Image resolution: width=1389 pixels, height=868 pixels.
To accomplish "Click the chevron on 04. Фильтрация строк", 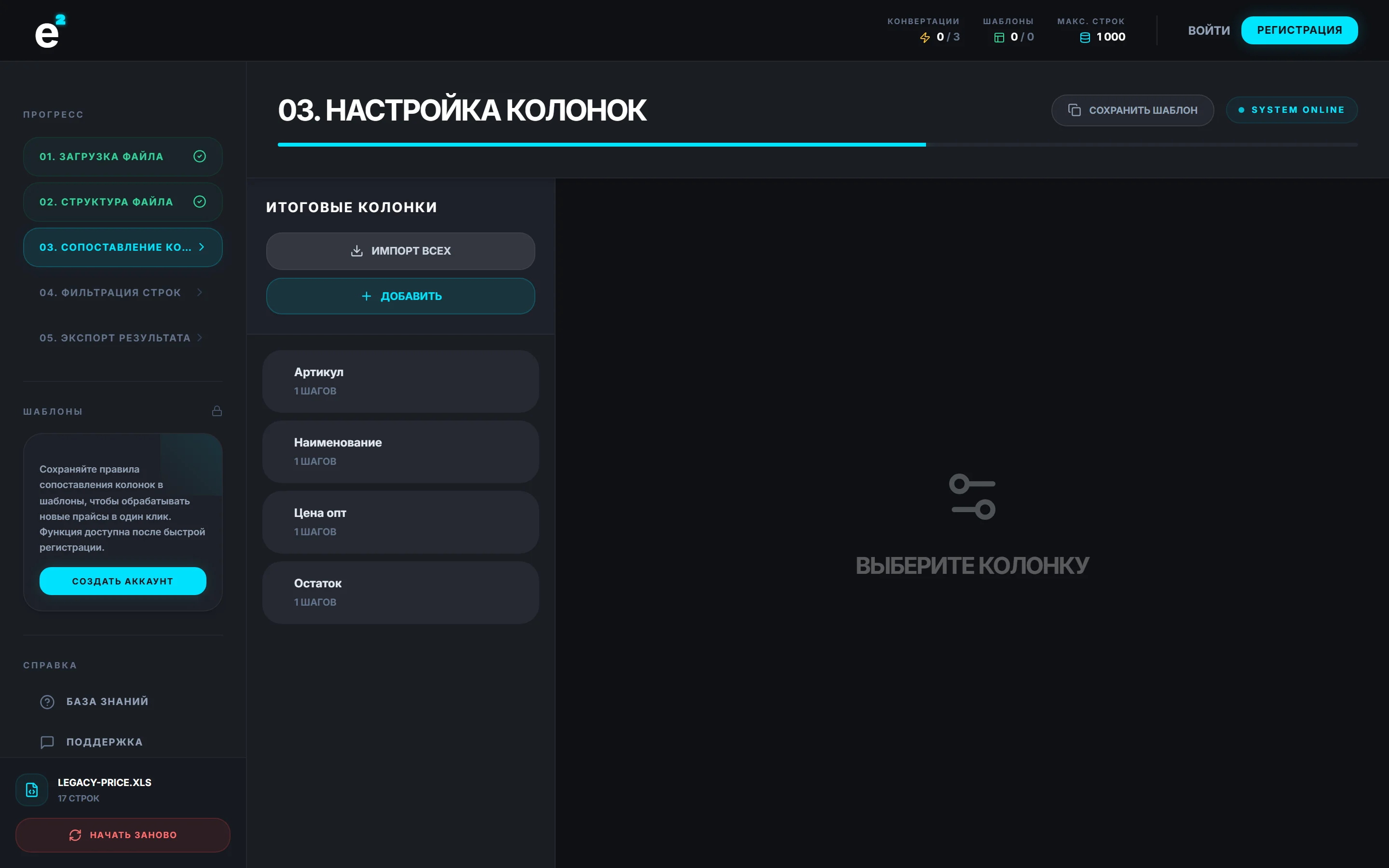I will click(200, 292).
